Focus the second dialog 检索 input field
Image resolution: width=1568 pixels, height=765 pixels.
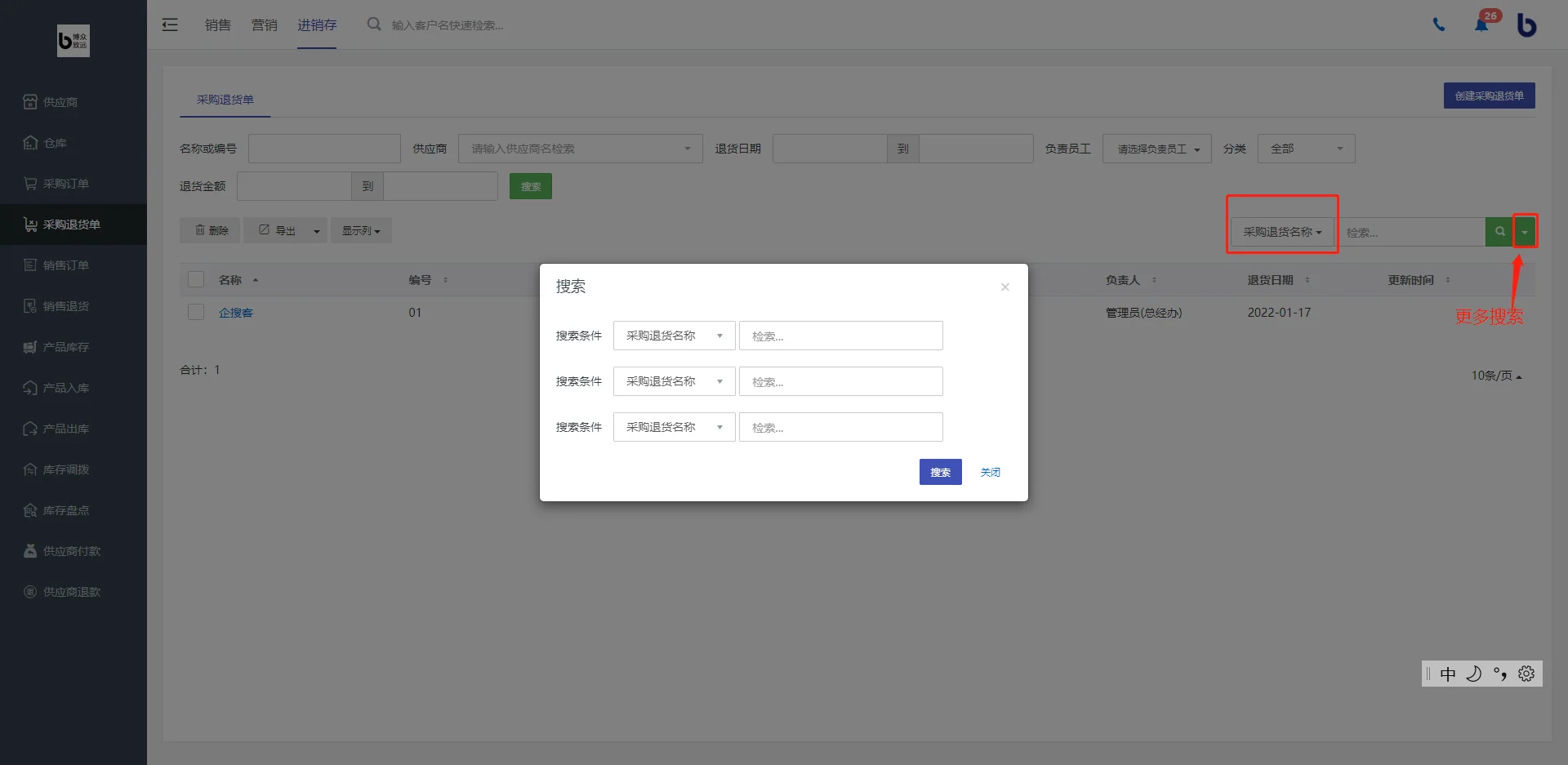pos(841,381)
